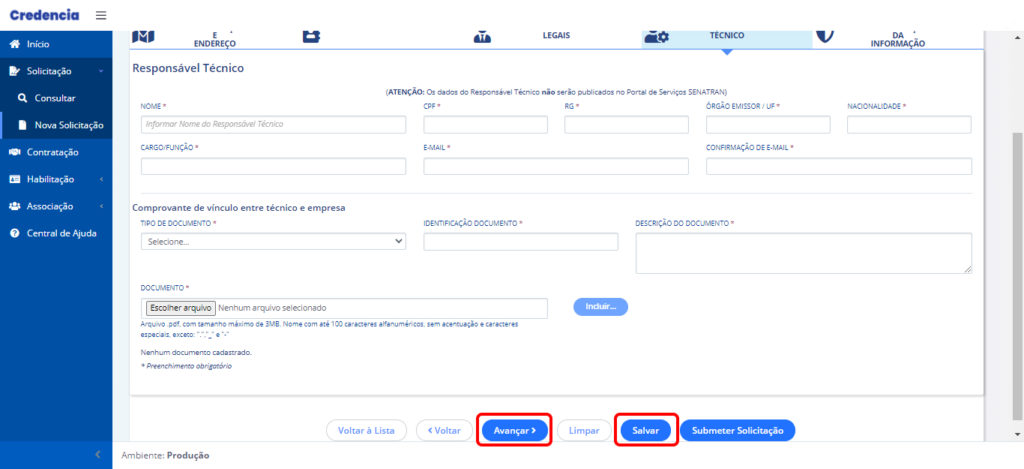Go to the Informação step tab
1024x469 pixels.
click(898, 39)
